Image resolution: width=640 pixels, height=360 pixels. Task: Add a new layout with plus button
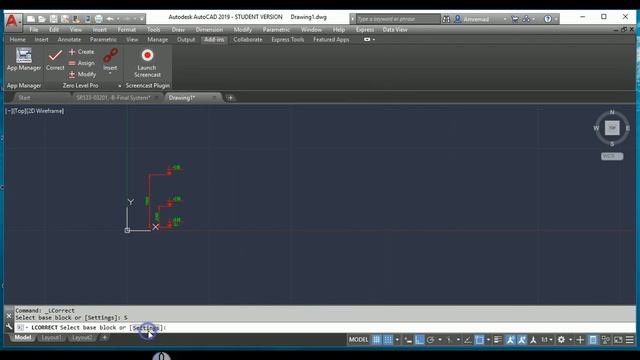click(104, 338)
